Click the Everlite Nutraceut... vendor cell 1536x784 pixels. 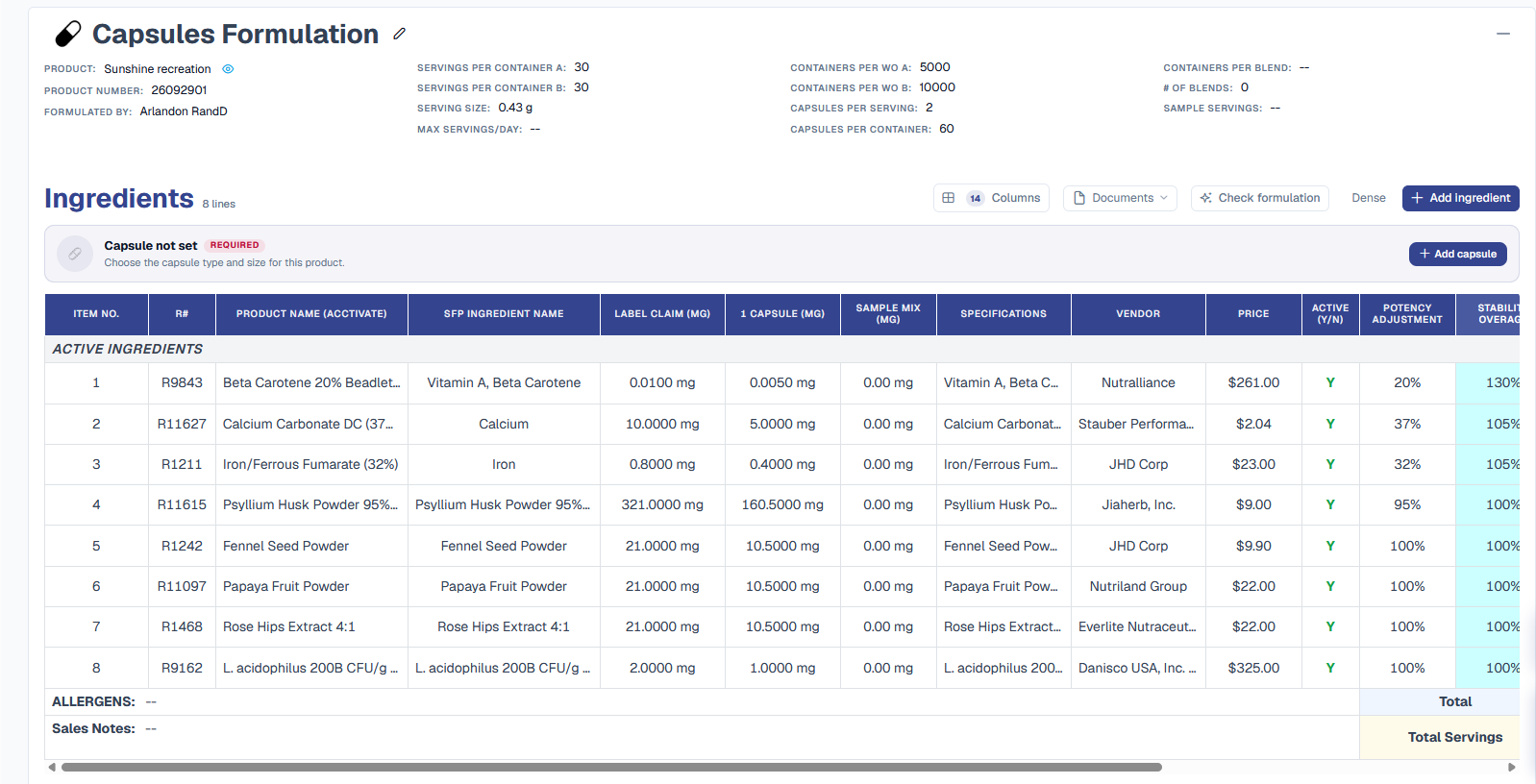point(1138,626)
